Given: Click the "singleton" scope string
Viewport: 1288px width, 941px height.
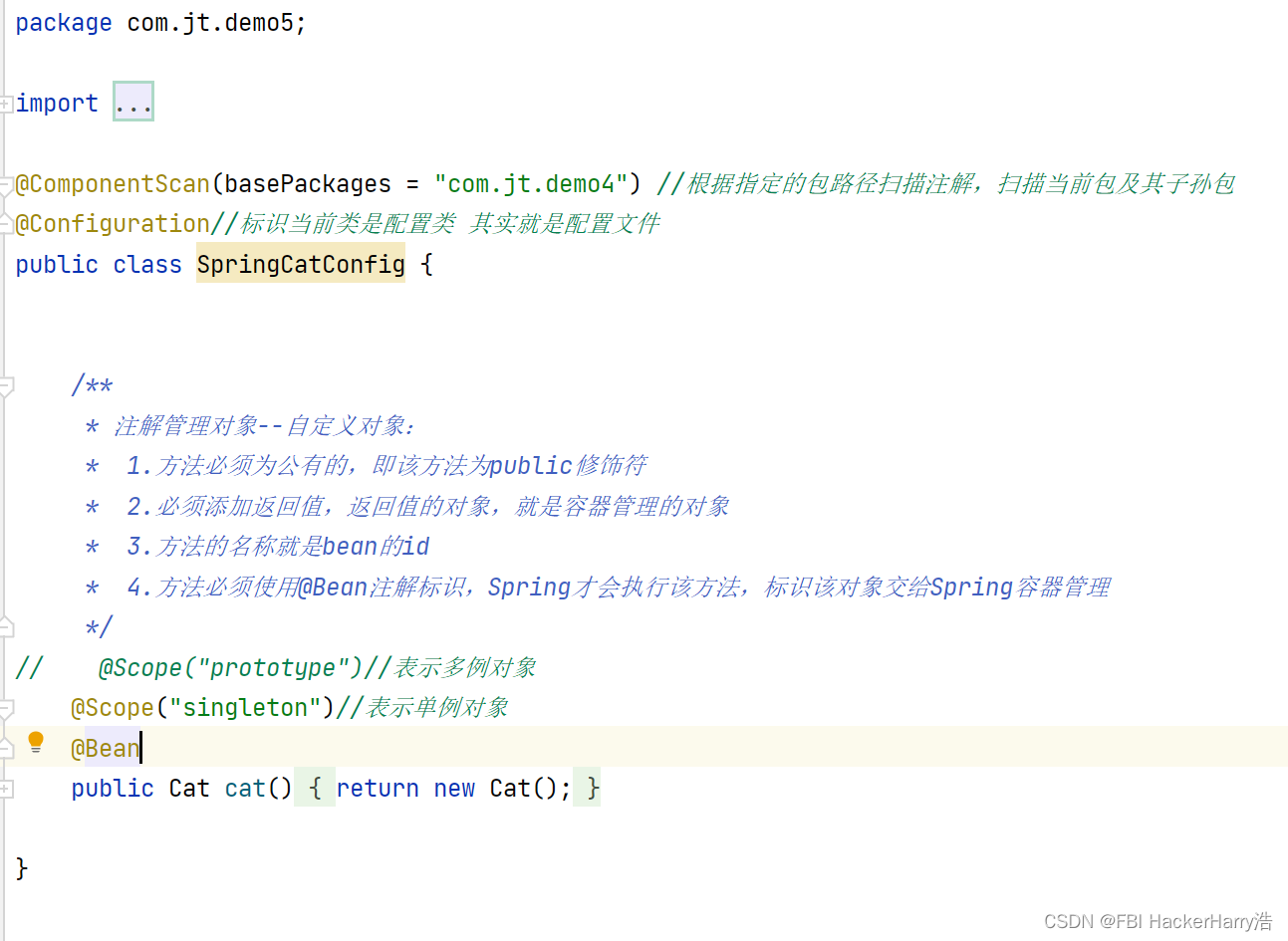Looking at the screenshot, I should point(245,708).
